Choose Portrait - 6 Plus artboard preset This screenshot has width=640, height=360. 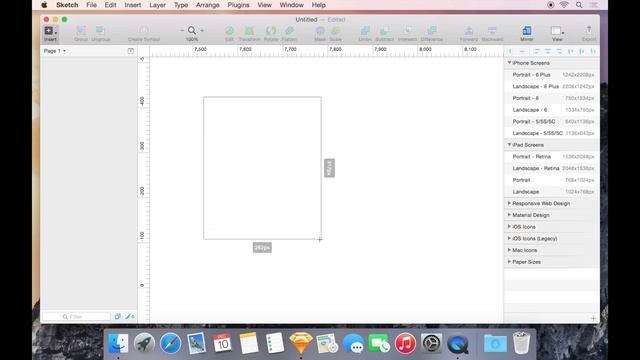click(552, 75)
